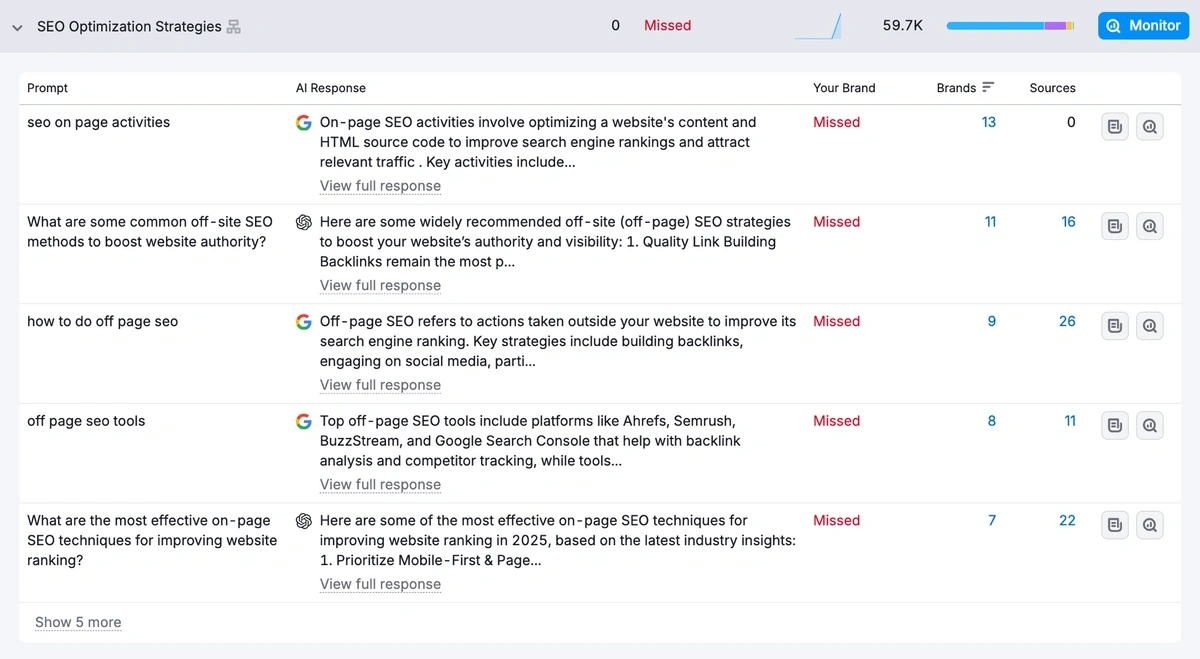Viewport: 1200px width, 659px height.
Task: Click the Sources column header
Action: [x=1052, y=88]
